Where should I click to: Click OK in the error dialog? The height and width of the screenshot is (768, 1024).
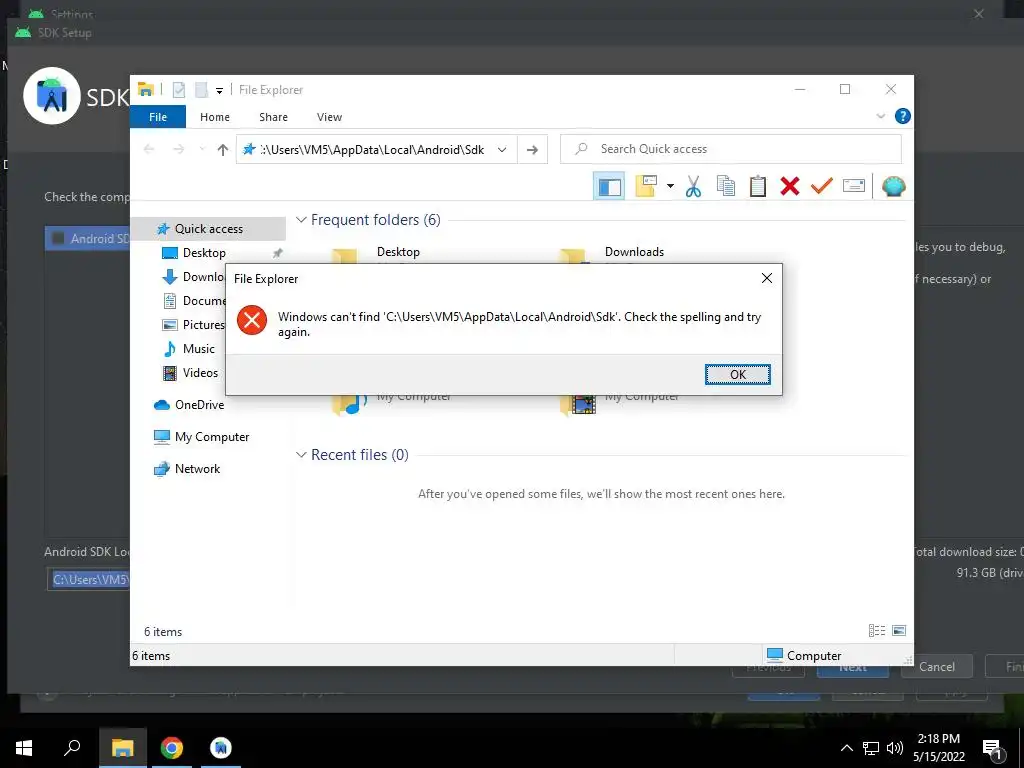coord(737,374)
